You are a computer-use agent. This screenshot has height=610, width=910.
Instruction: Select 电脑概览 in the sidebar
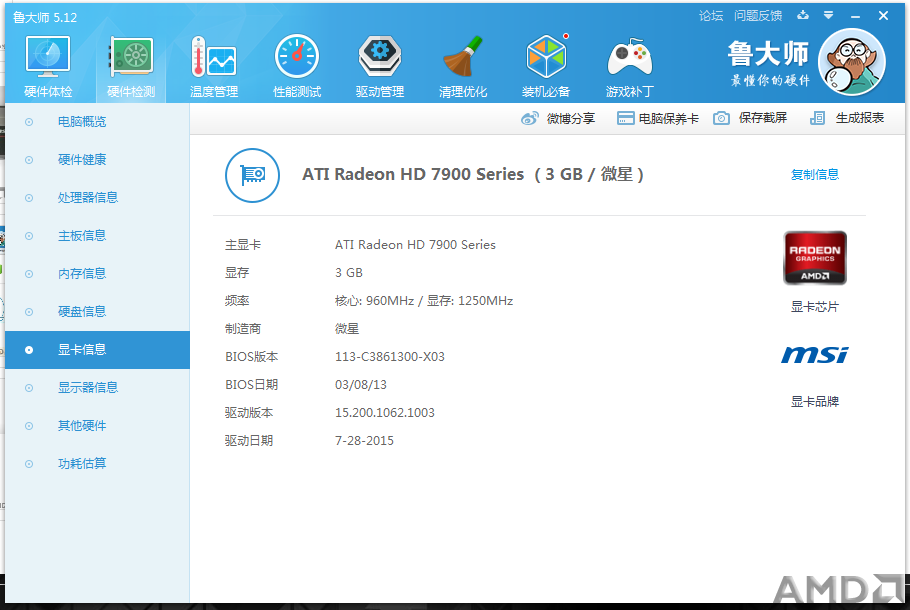pos(98,122)
